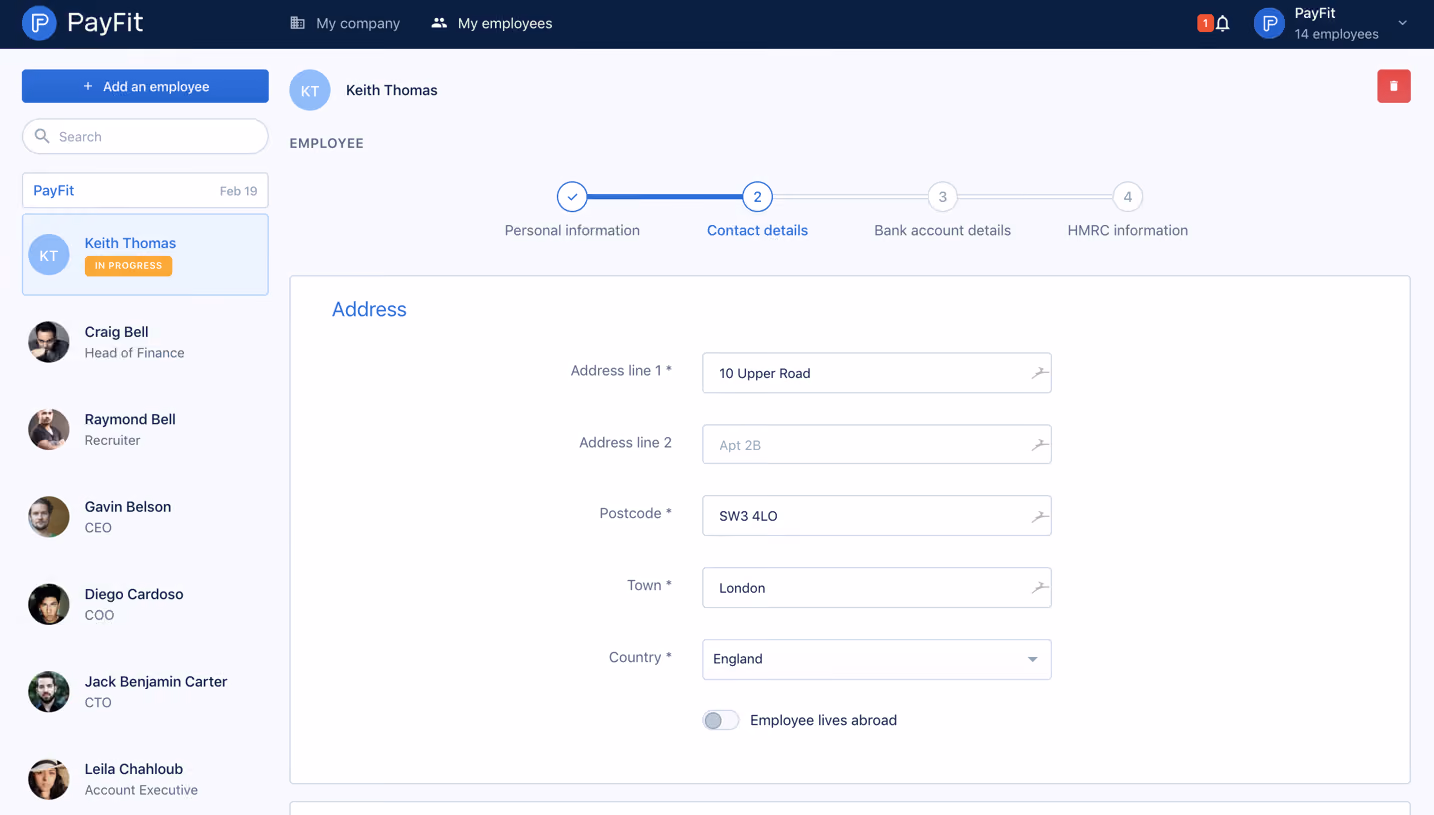Open notifications bell

1223,23
